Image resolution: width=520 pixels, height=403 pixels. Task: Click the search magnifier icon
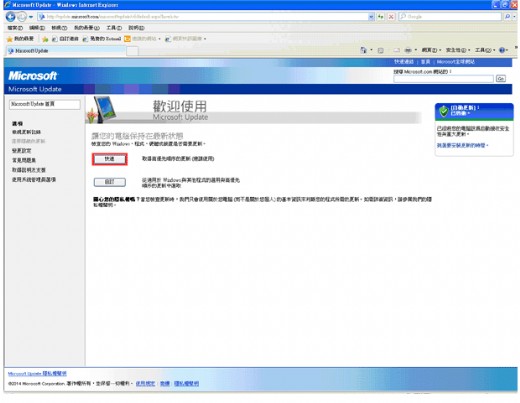(507, 16)
